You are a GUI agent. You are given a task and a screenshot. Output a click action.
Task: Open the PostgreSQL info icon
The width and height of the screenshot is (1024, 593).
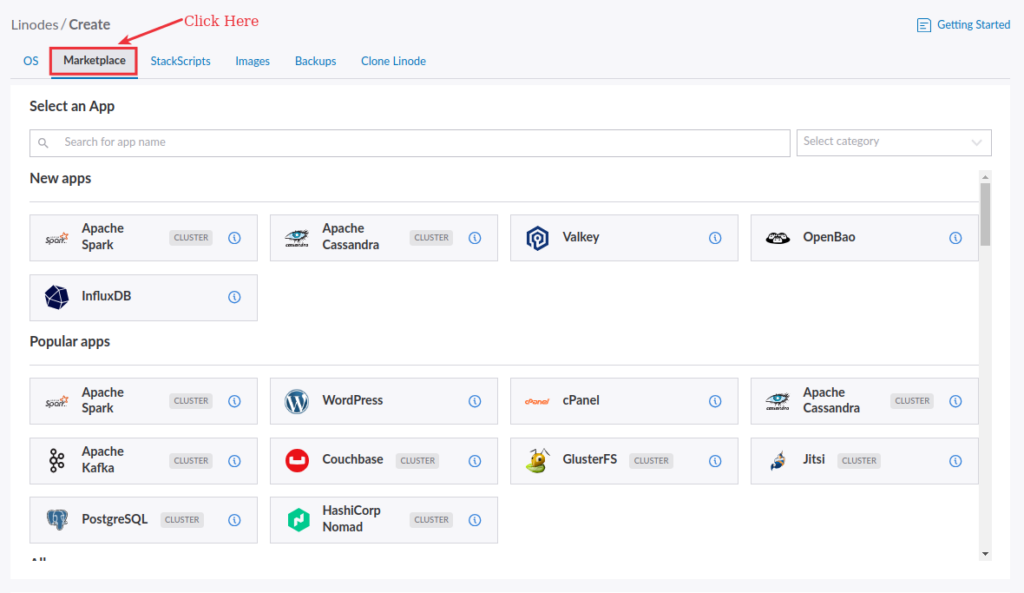[234, 520]
